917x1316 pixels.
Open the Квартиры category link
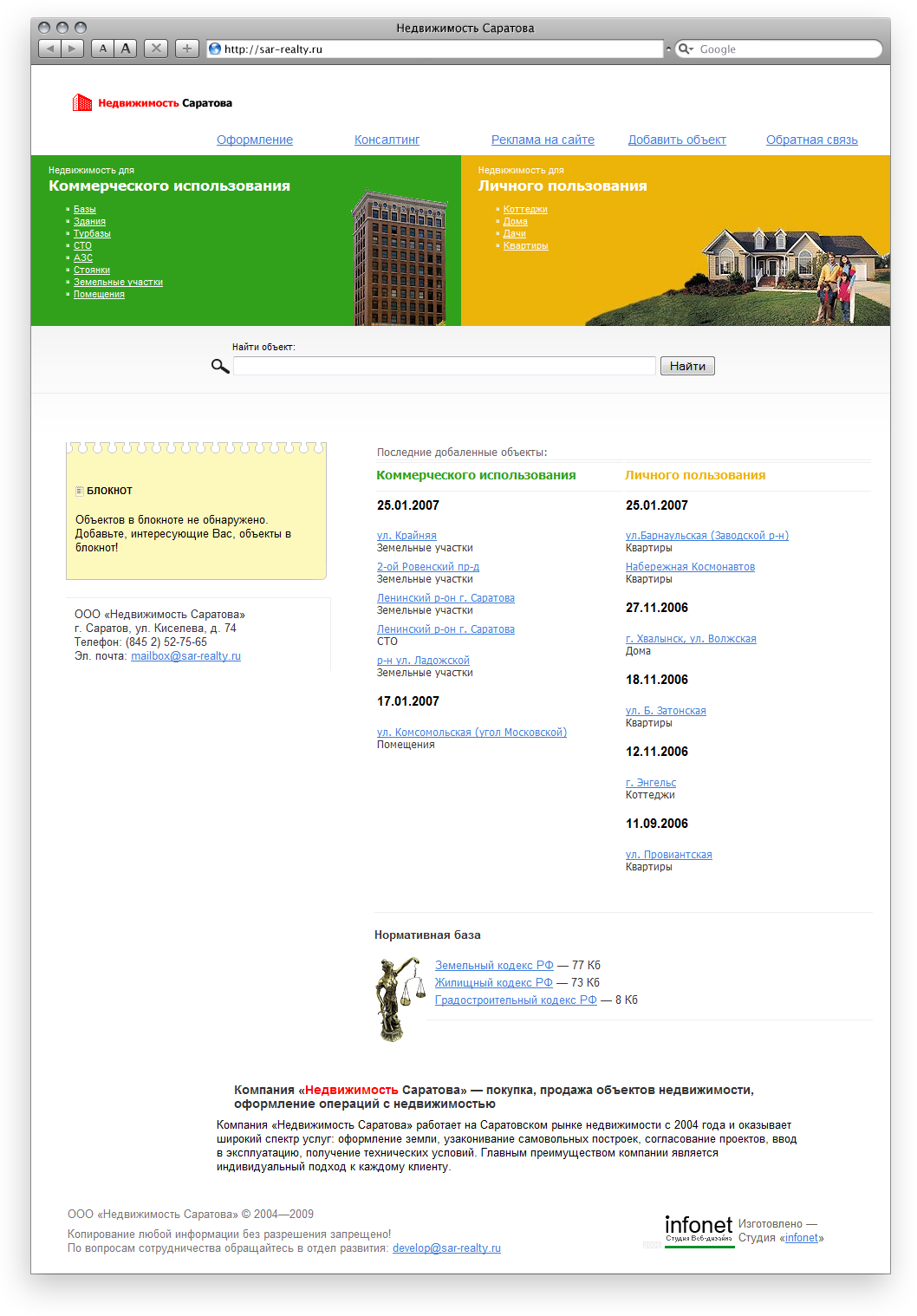pos(526,245)
